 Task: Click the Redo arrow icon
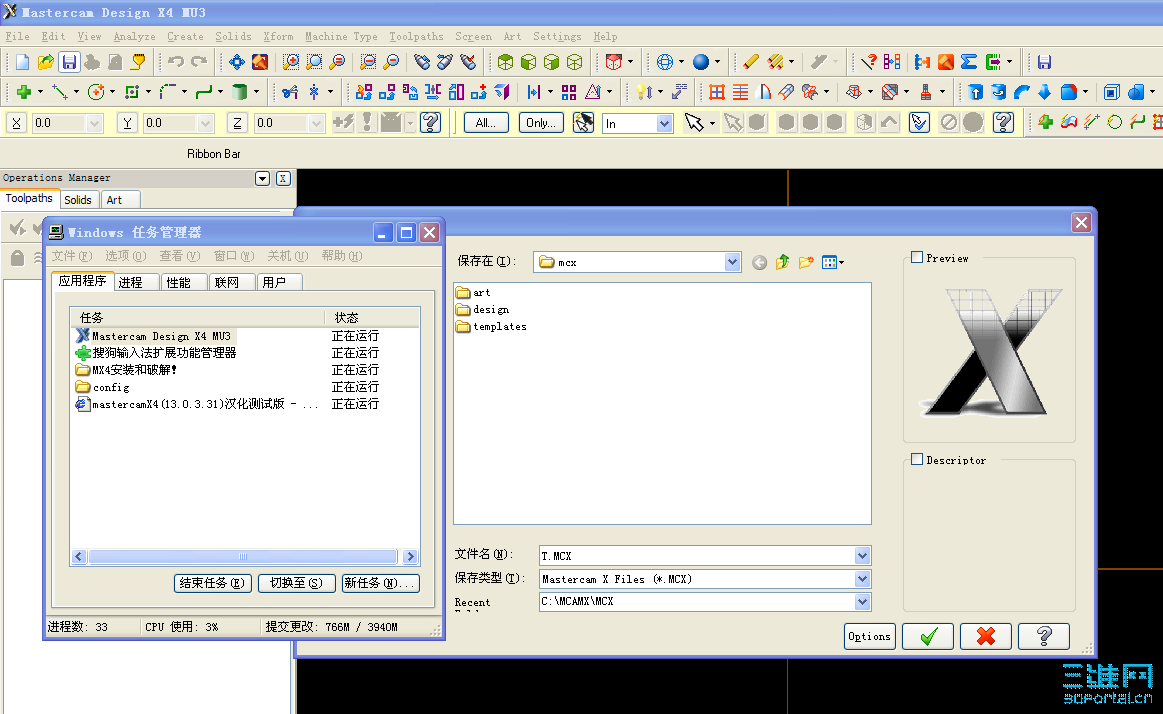(x=199, y=62)
